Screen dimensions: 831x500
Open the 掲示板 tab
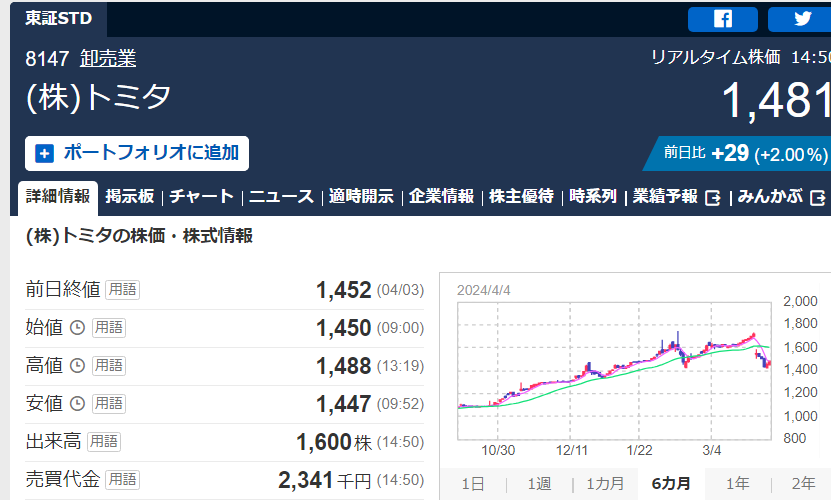130,196
